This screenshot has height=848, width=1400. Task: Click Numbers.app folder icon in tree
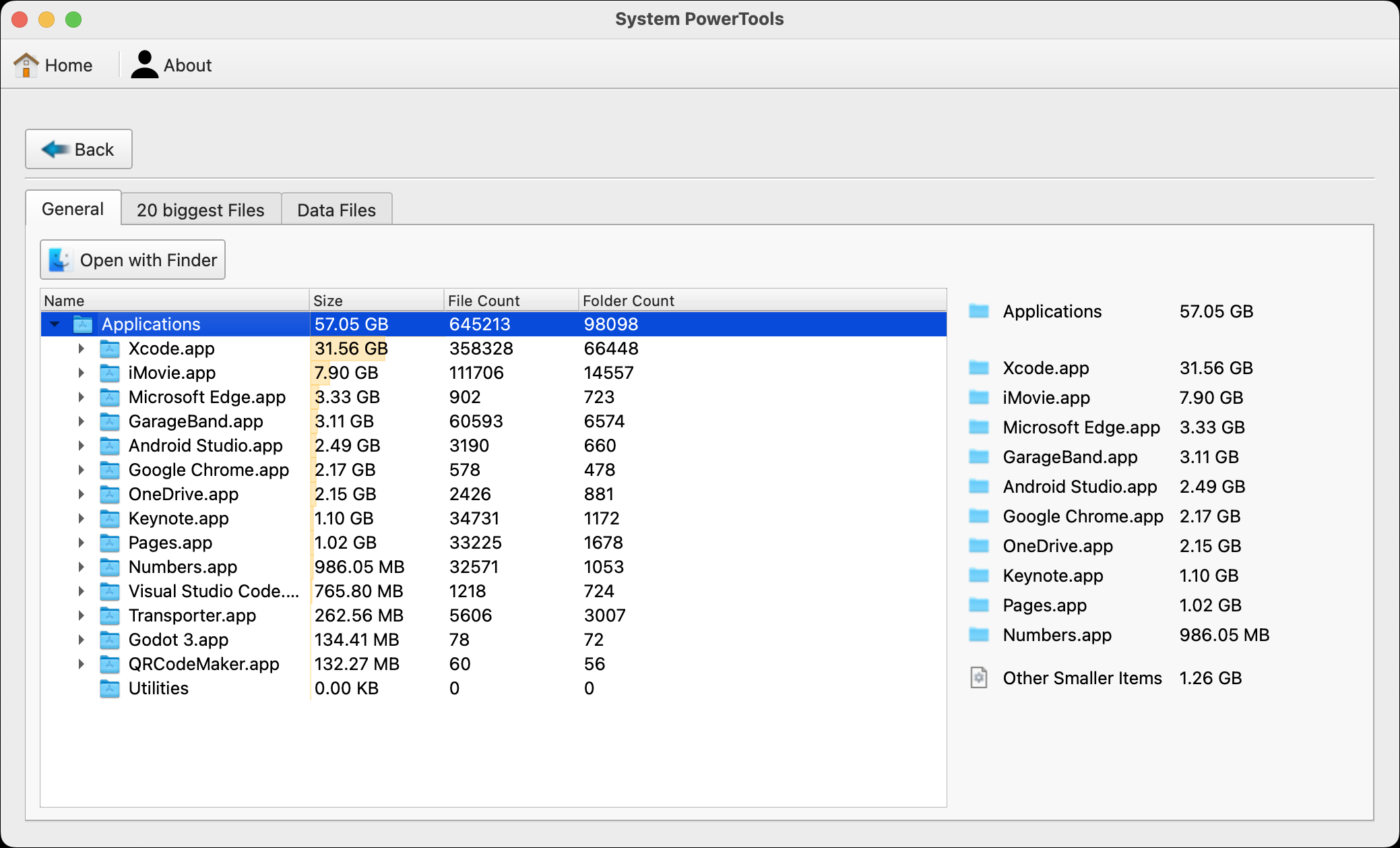pyautogui.click(x=110, y=567)
